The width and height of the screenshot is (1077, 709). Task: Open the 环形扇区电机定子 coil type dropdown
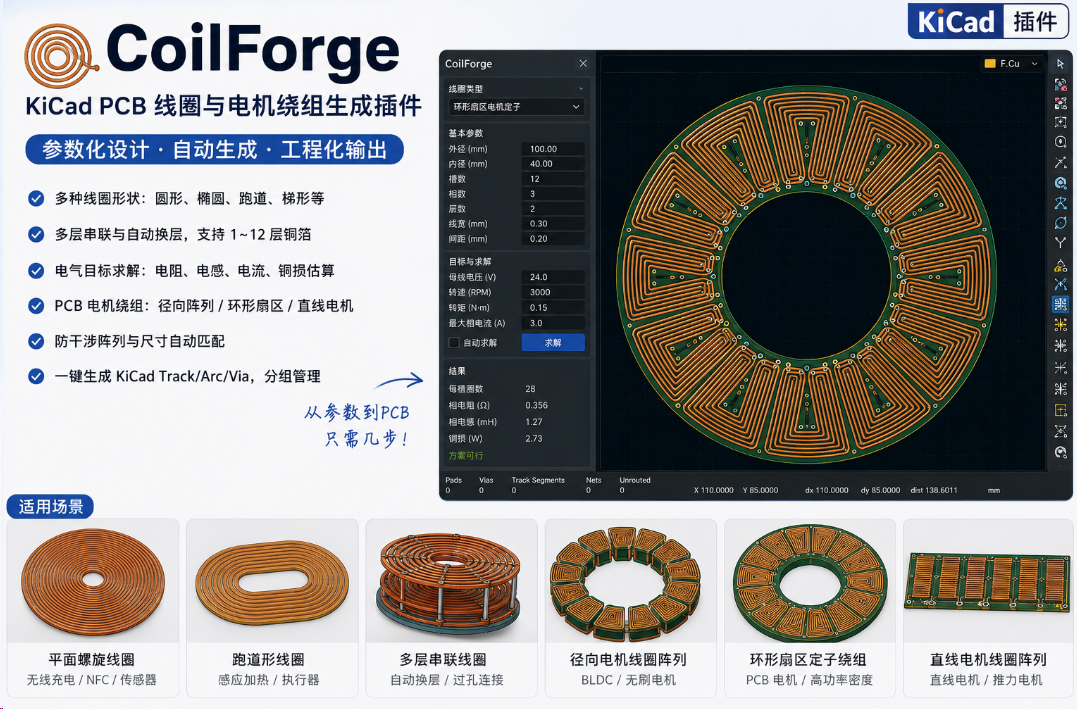tap(517, 106)
